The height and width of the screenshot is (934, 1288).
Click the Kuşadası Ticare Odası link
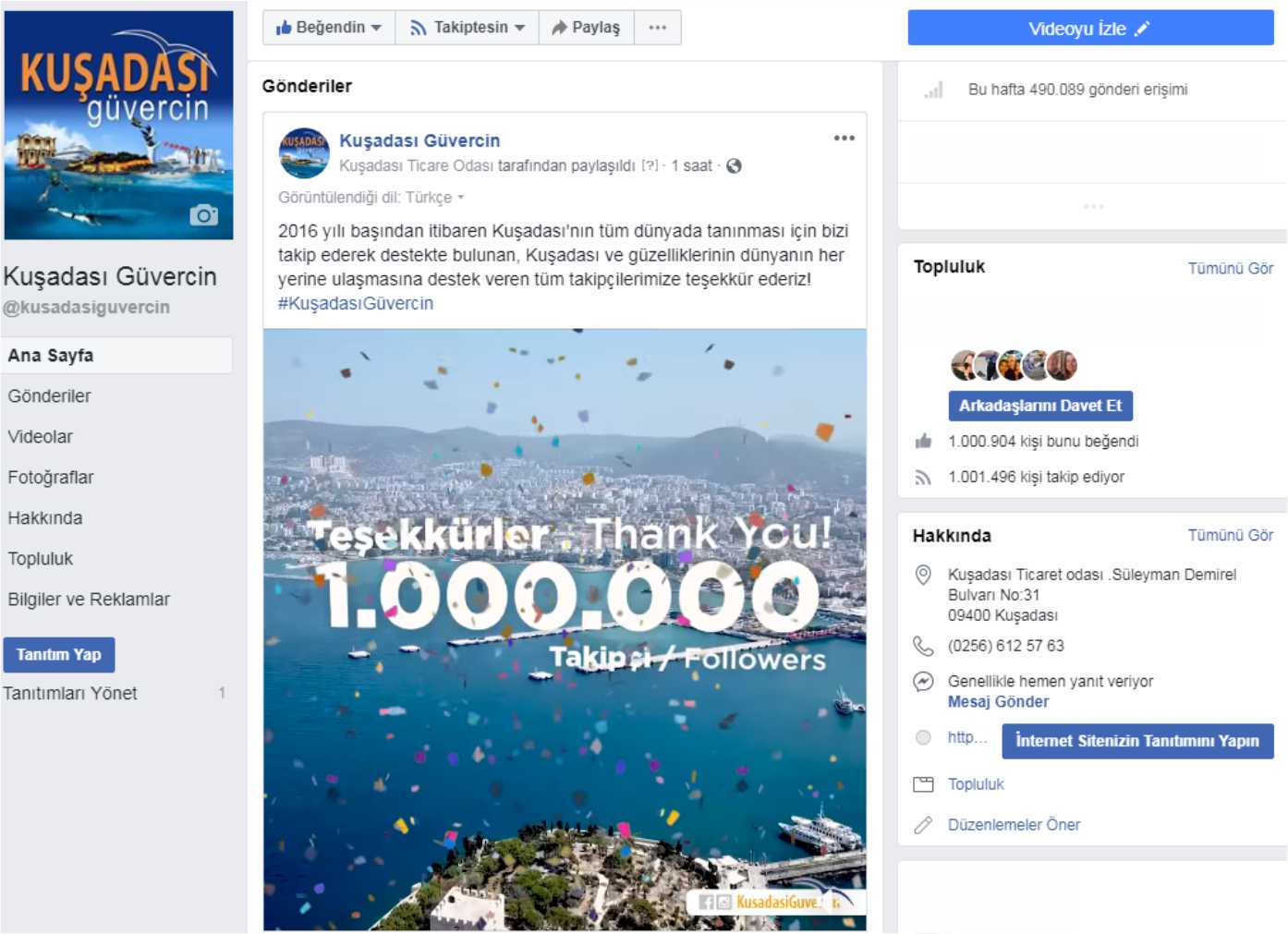(x=417, y=166)
